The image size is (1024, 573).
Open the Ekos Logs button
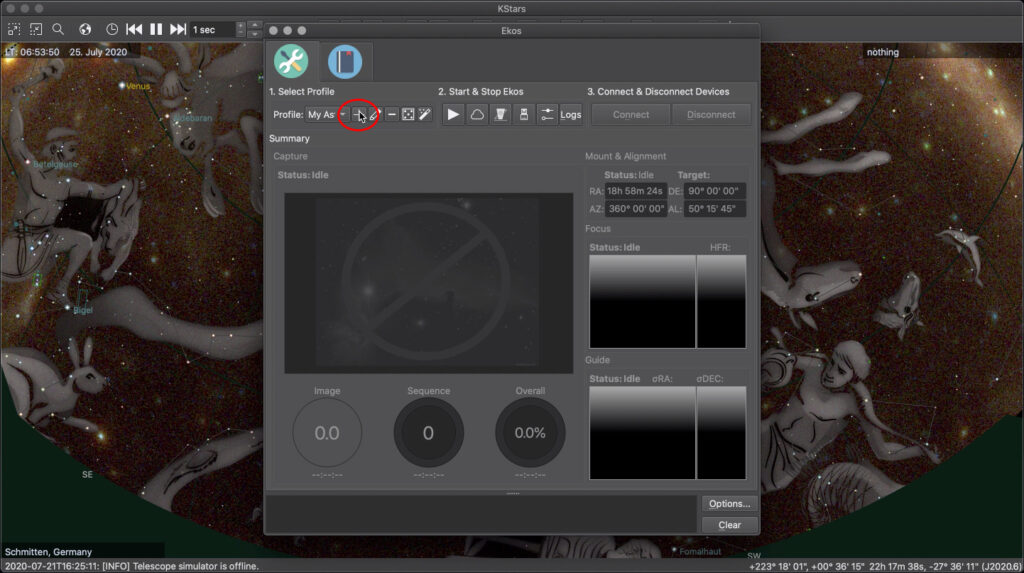pos(570,114)
